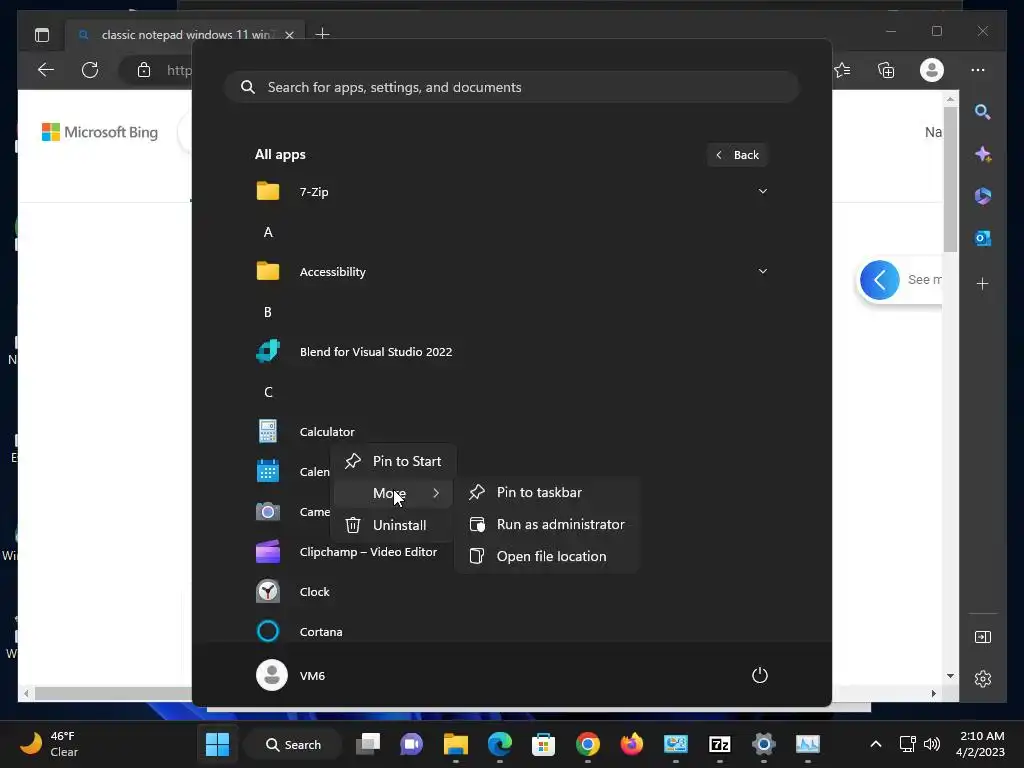
Task: Open Microsoft Edge from the taskbar
Action: coord(500,744)
